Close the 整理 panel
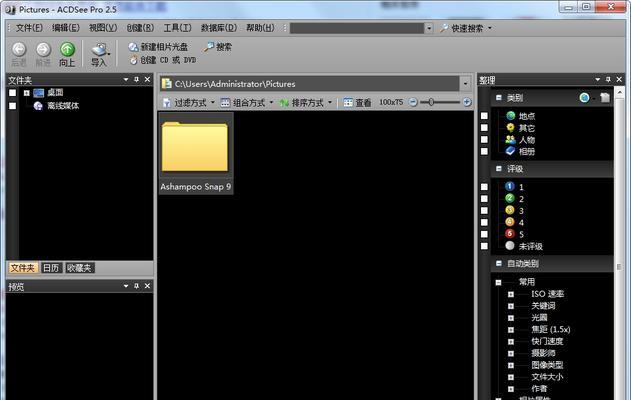Screen dimensions: 631x400 [x=619, y=80]
